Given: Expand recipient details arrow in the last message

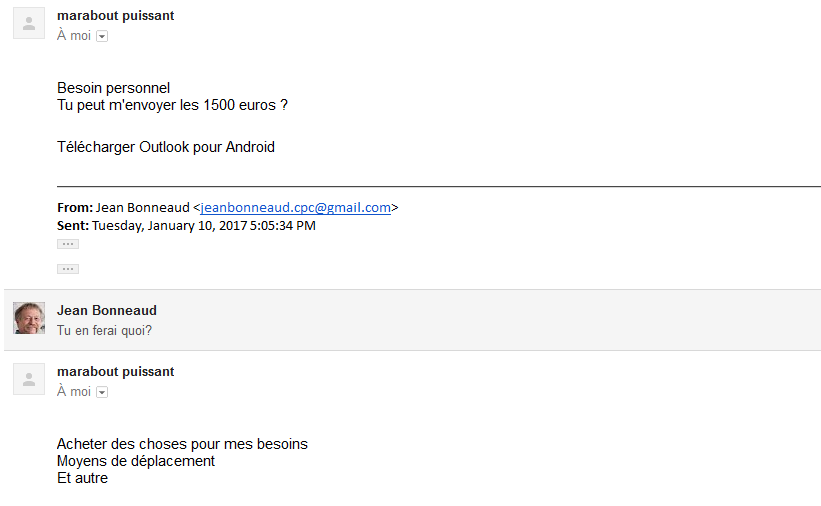Looking at the screenshot, I should tap(102, 392).
